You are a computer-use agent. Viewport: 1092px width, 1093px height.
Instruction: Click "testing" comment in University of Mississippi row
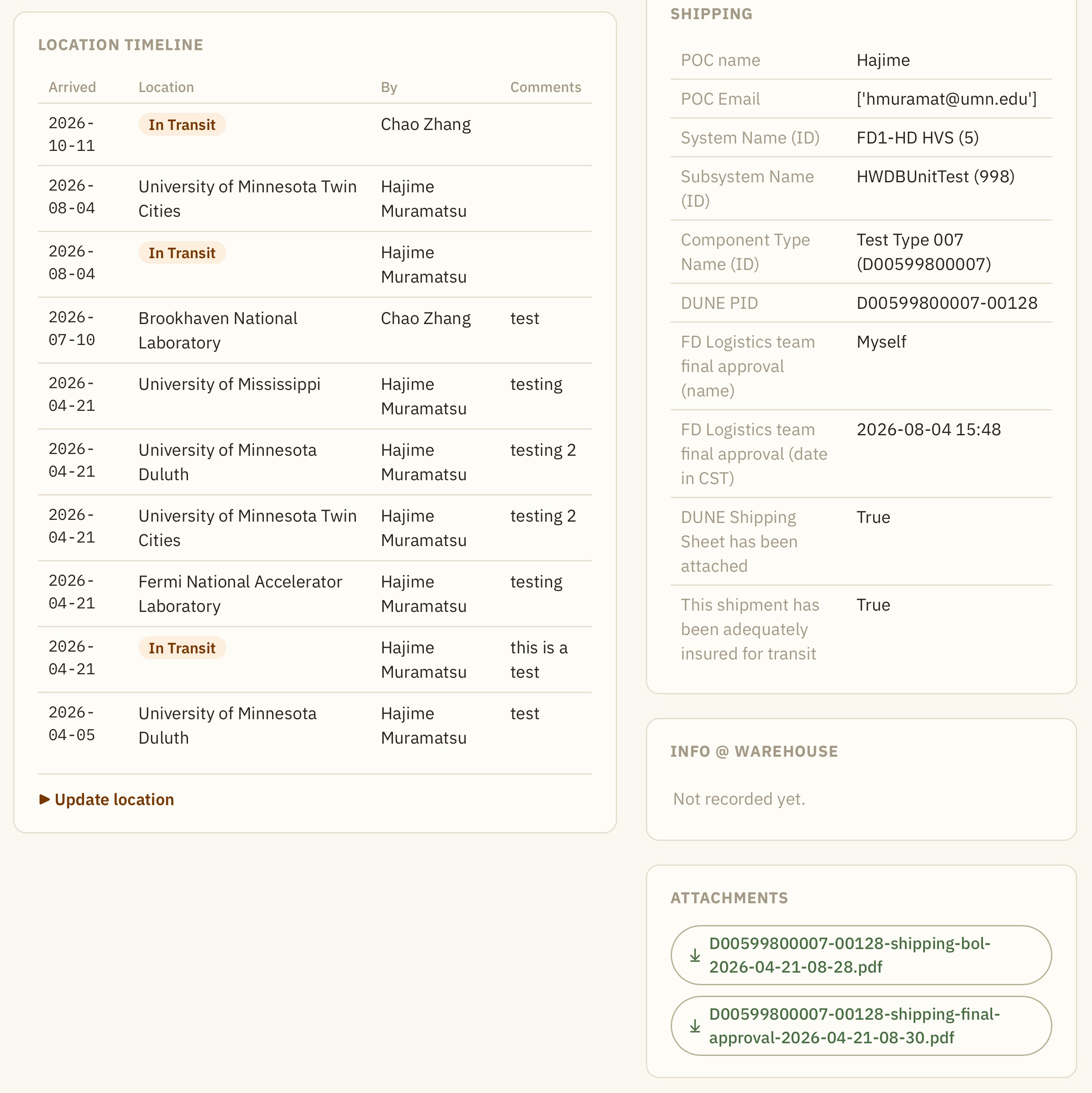tap(536, 384)
